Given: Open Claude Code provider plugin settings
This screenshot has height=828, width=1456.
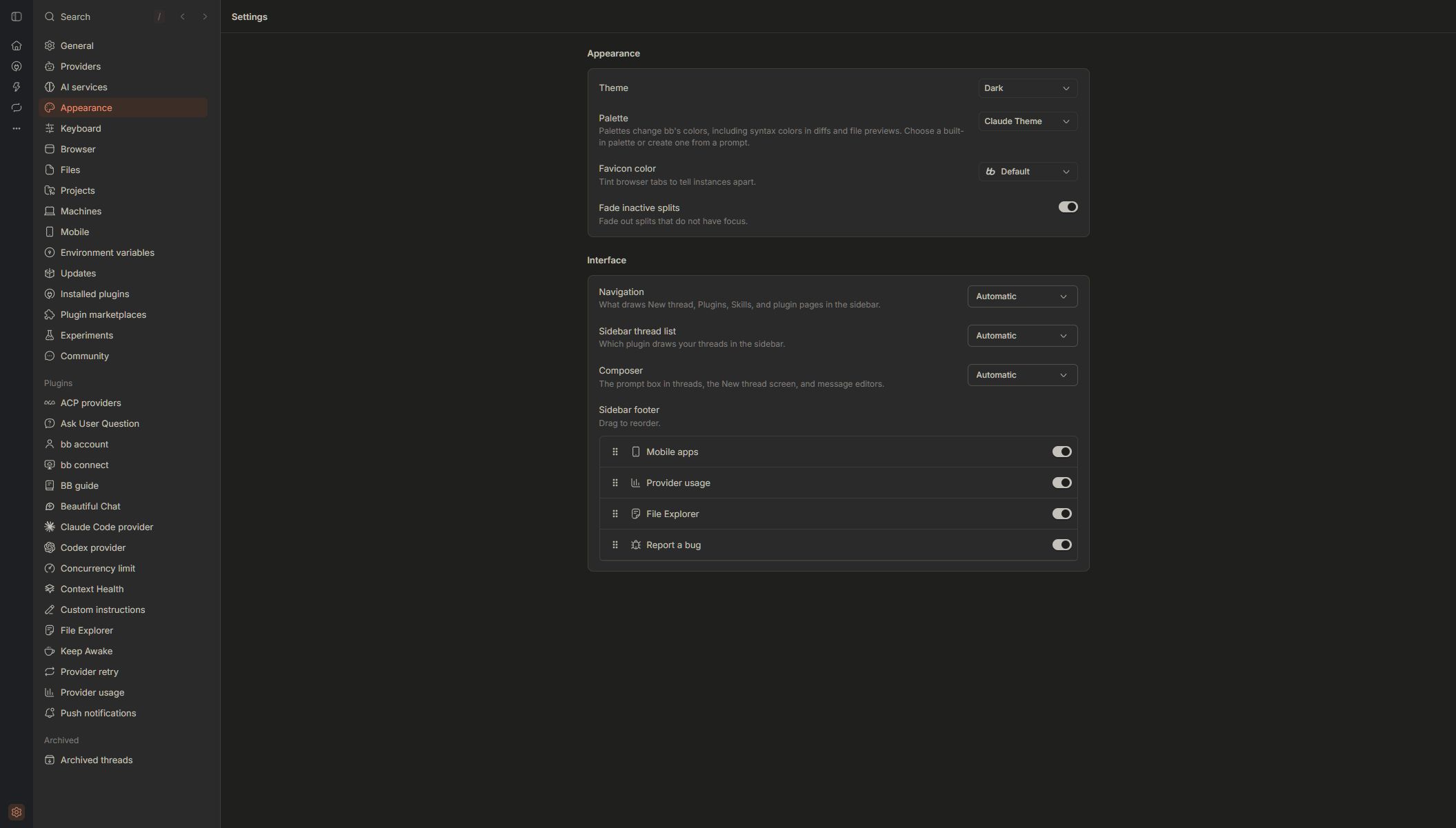Looking at the screenshot, I should [123, 527].
